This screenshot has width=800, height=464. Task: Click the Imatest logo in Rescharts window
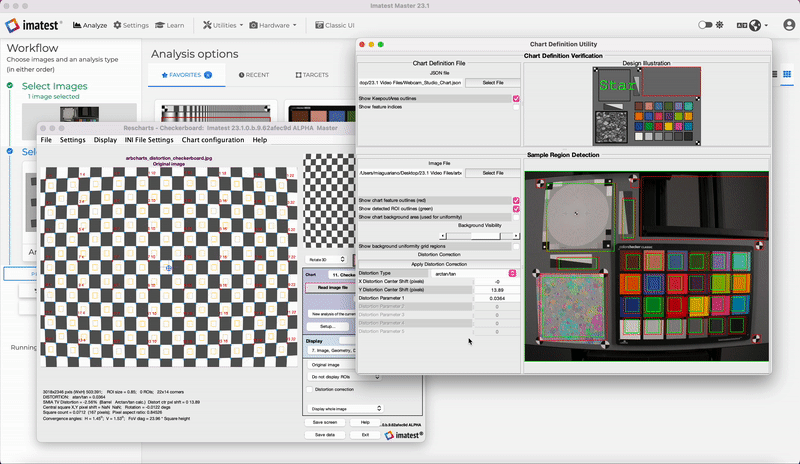(x=404, y=435)
